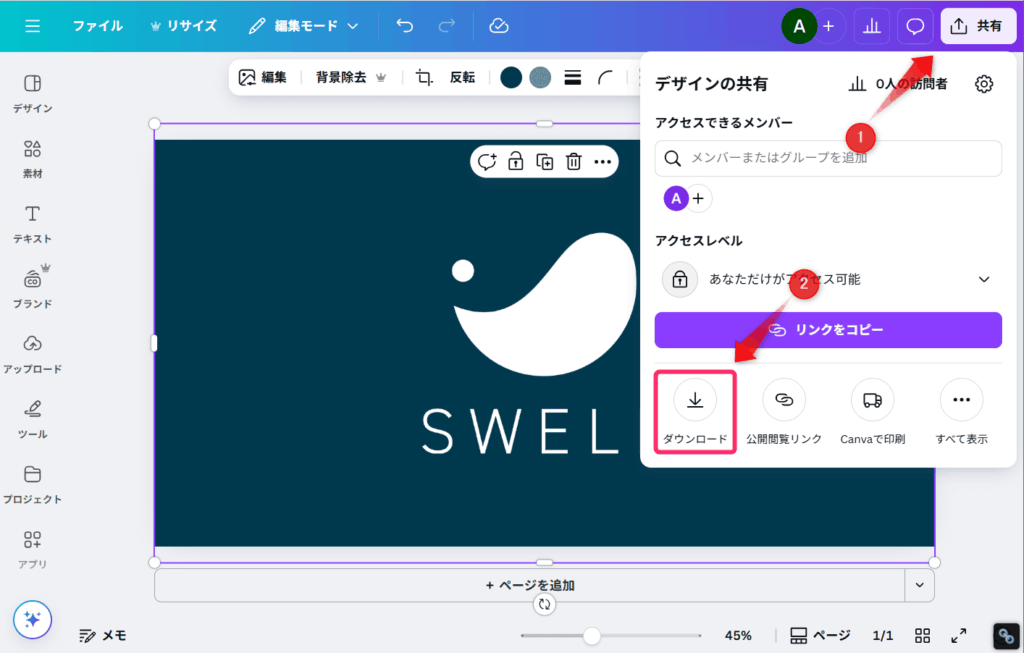Open the テキスト panel
1024x653 pixels.
click(x=33, y=224)
